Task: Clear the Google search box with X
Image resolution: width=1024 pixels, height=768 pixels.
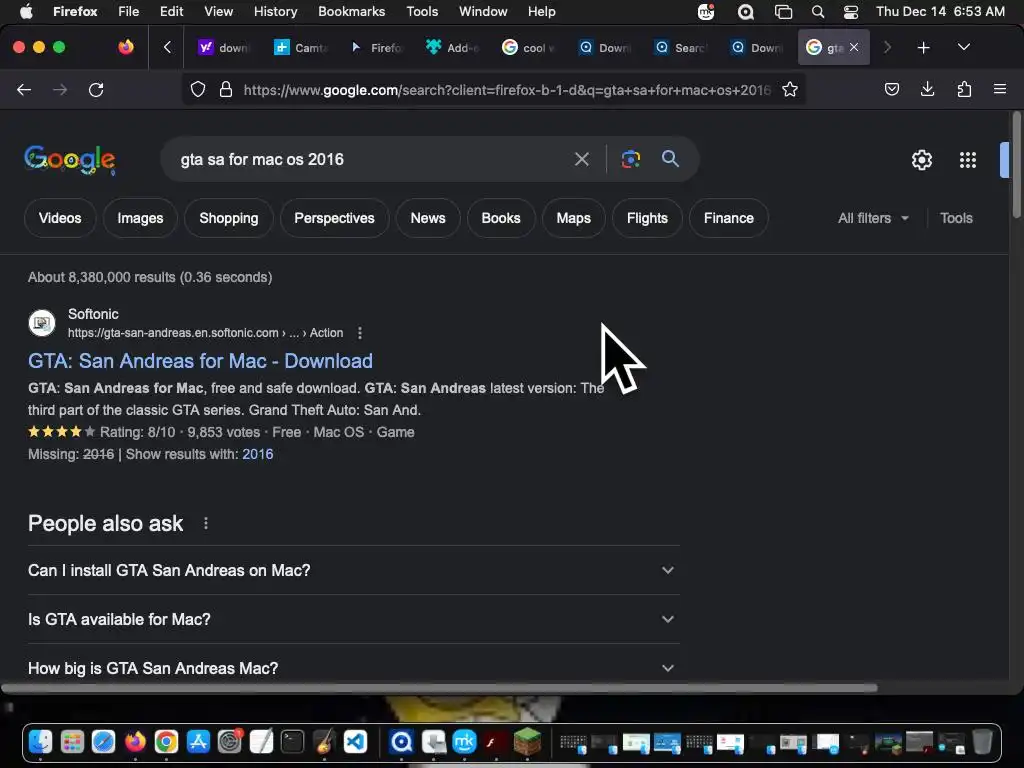Action: point(581,159)
